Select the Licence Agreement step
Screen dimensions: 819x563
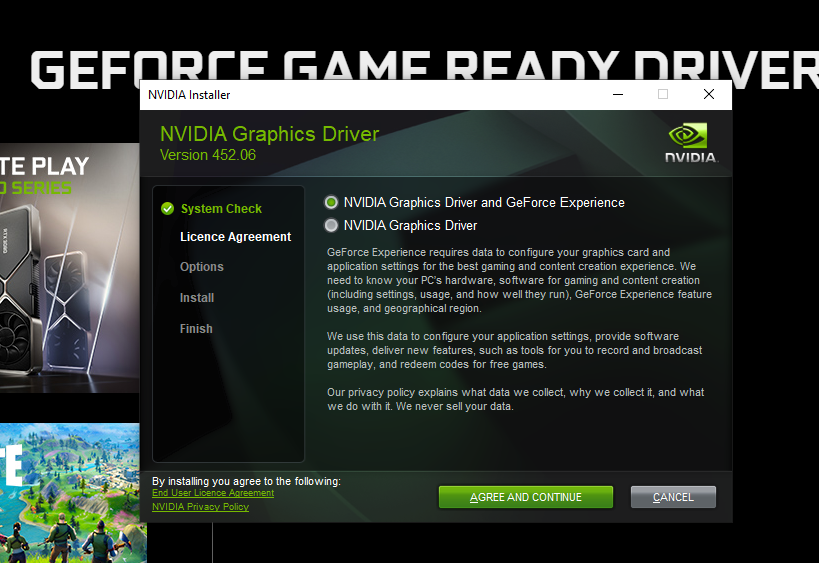tap(235, 237)
